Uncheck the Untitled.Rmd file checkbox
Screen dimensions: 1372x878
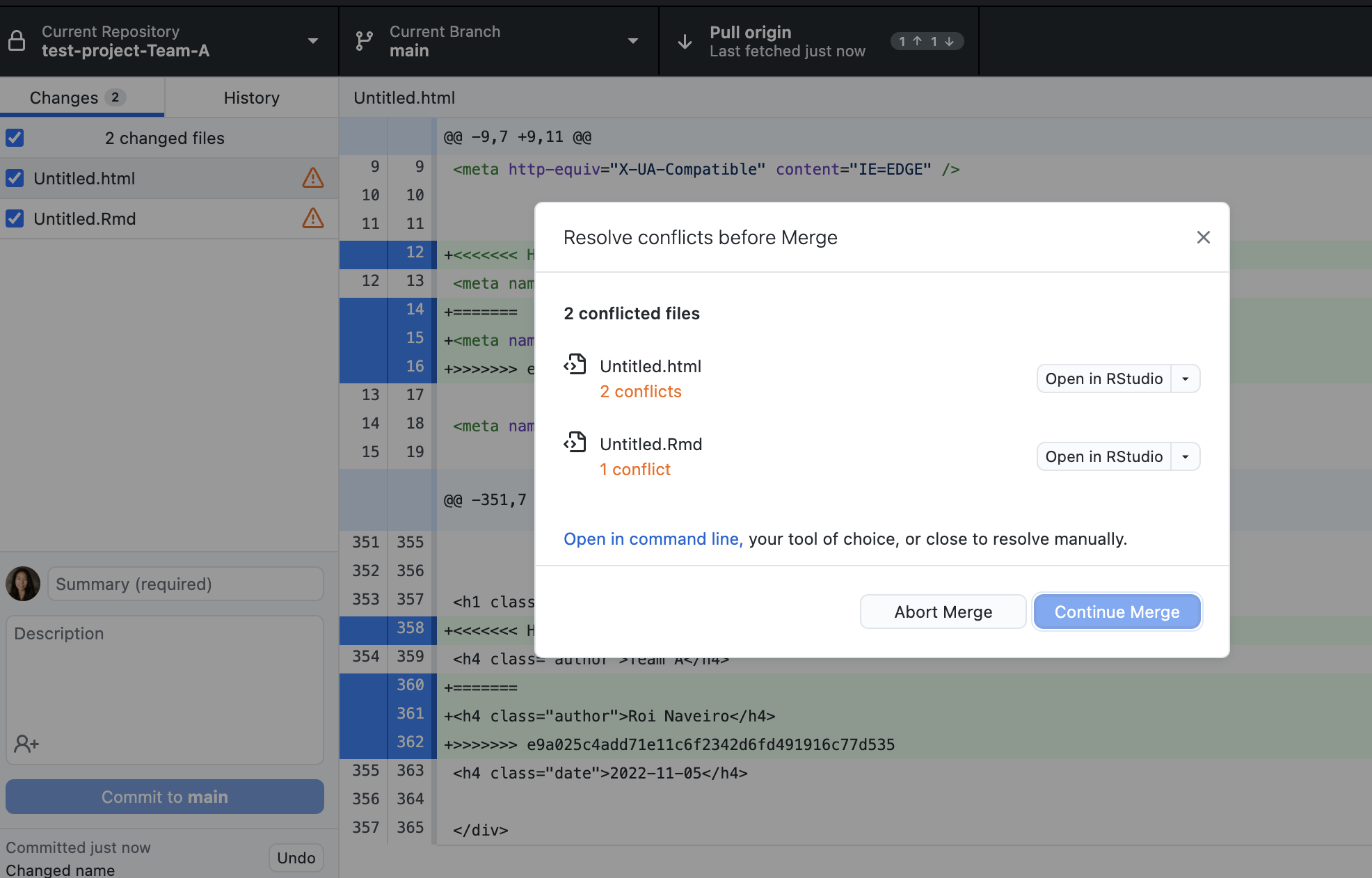[x=15, y=218]
